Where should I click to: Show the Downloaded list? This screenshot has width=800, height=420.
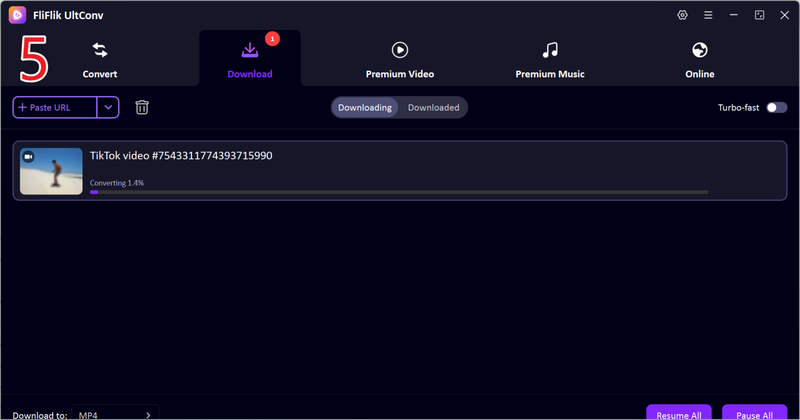click(x=434, y=108)
